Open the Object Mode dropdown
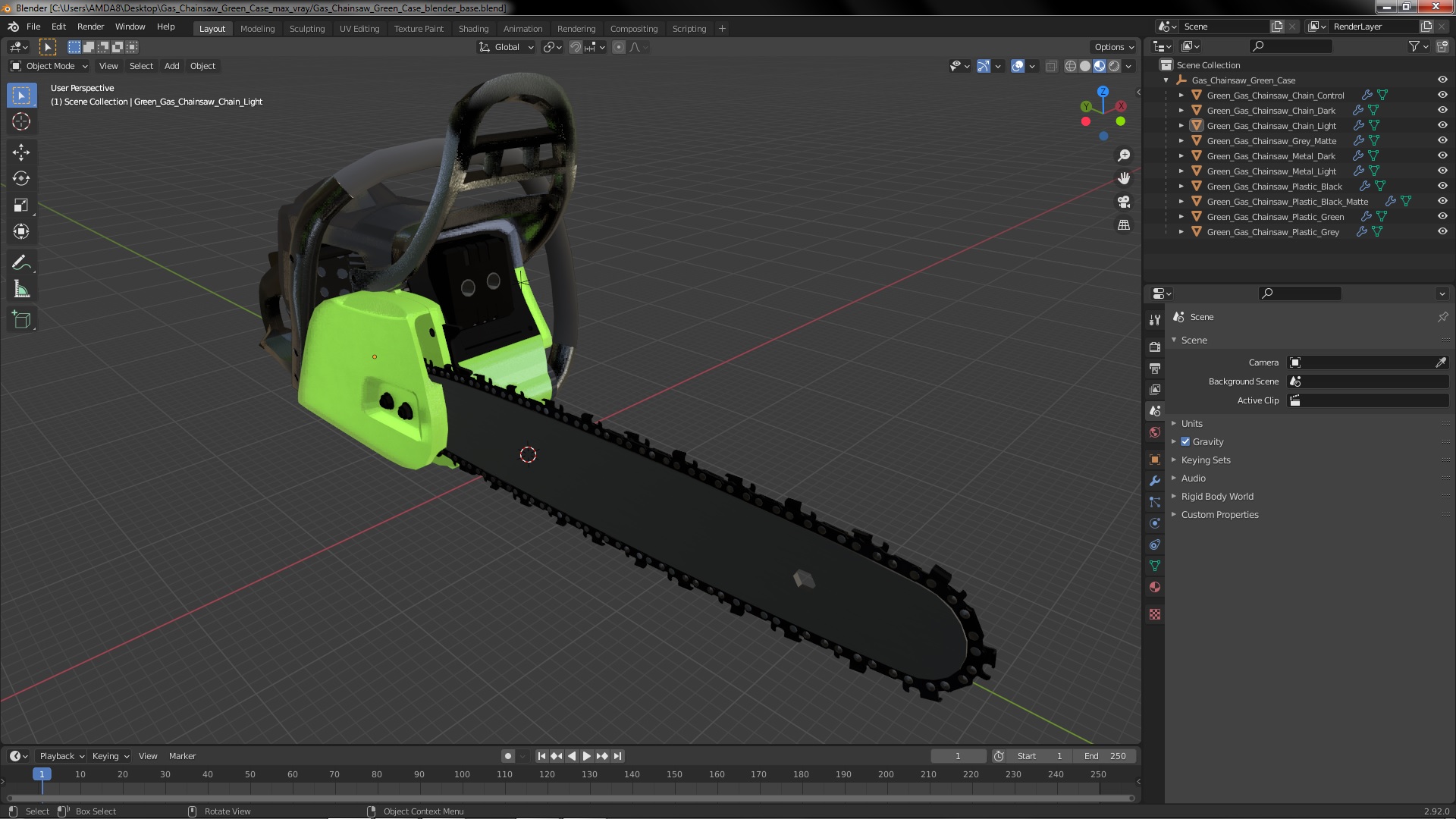The width and height of the screenshot is (1456, 819). 49,66
